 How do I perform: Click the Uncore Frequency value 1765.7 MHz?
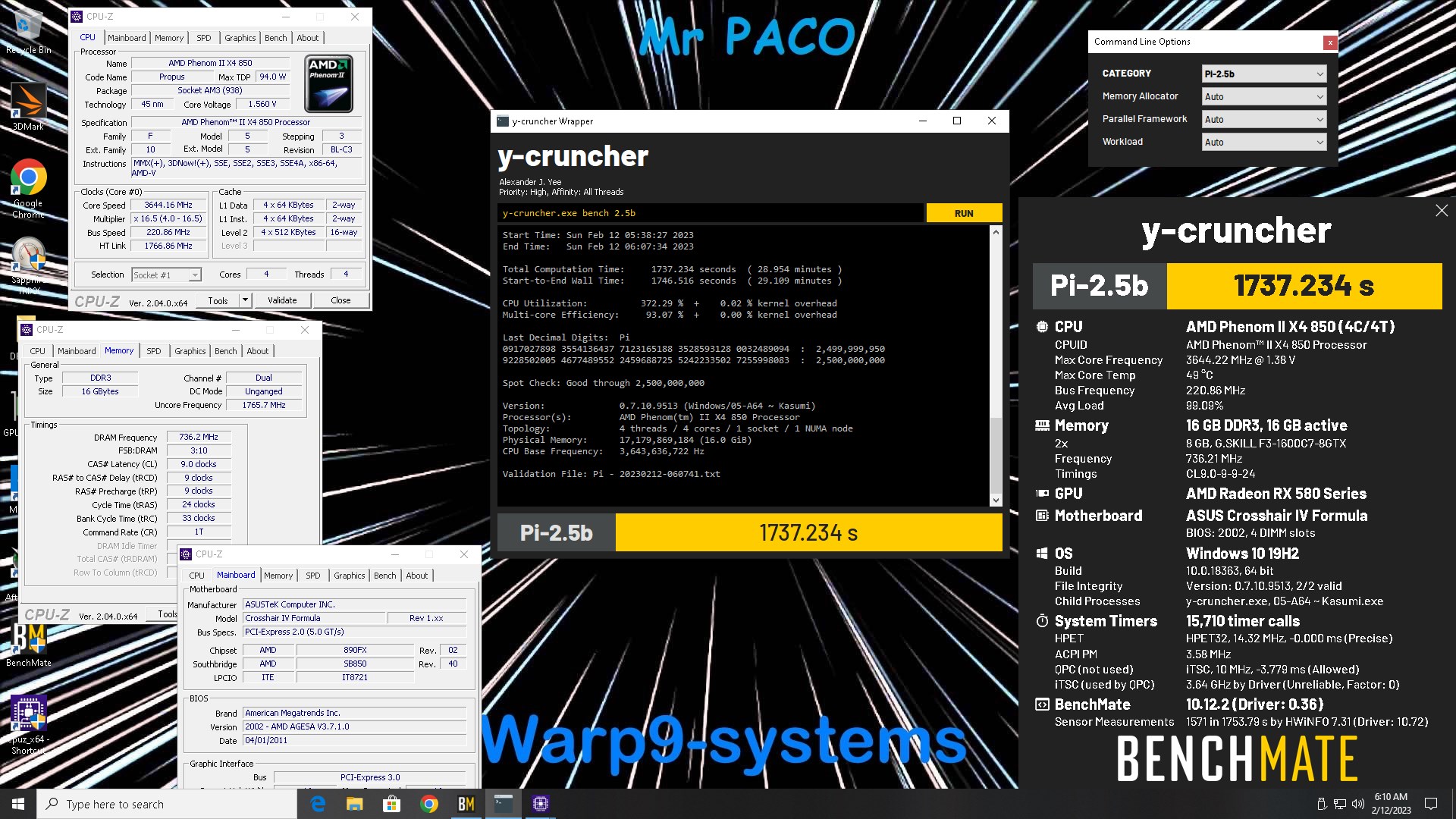[x=264, y=406]
